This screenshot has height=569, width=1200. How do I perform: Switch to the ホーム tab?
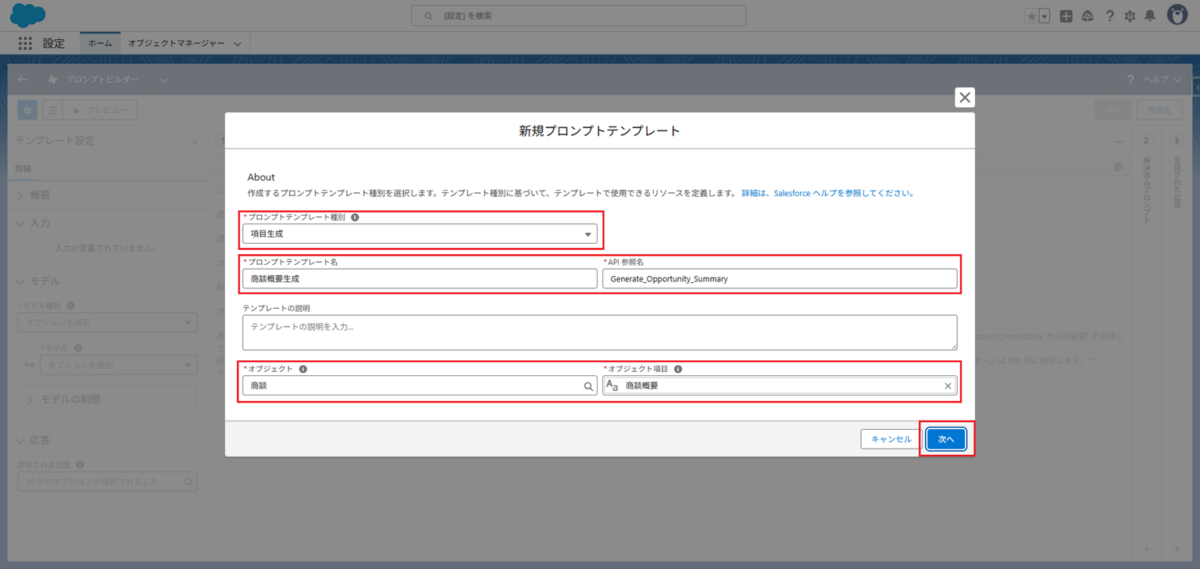tap(100, 44)
